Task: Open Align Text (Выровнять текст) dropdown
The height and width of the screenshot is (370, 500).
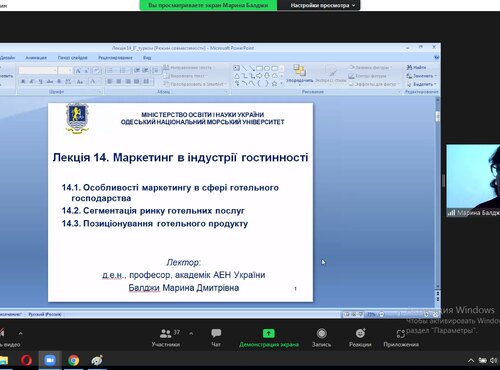Action: click(x=185, y=76)
